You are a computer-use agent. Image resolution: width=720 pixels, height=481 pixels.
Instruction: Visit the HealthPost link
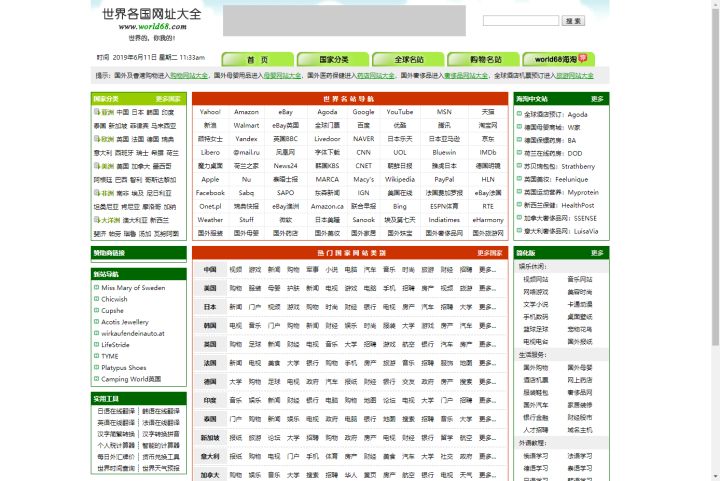[559, 205]
